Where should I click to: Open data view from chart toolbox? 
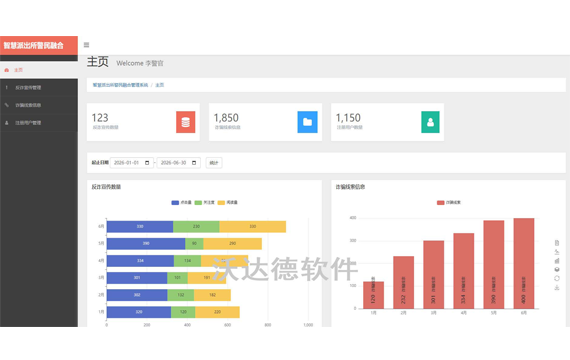coord(557,243)
